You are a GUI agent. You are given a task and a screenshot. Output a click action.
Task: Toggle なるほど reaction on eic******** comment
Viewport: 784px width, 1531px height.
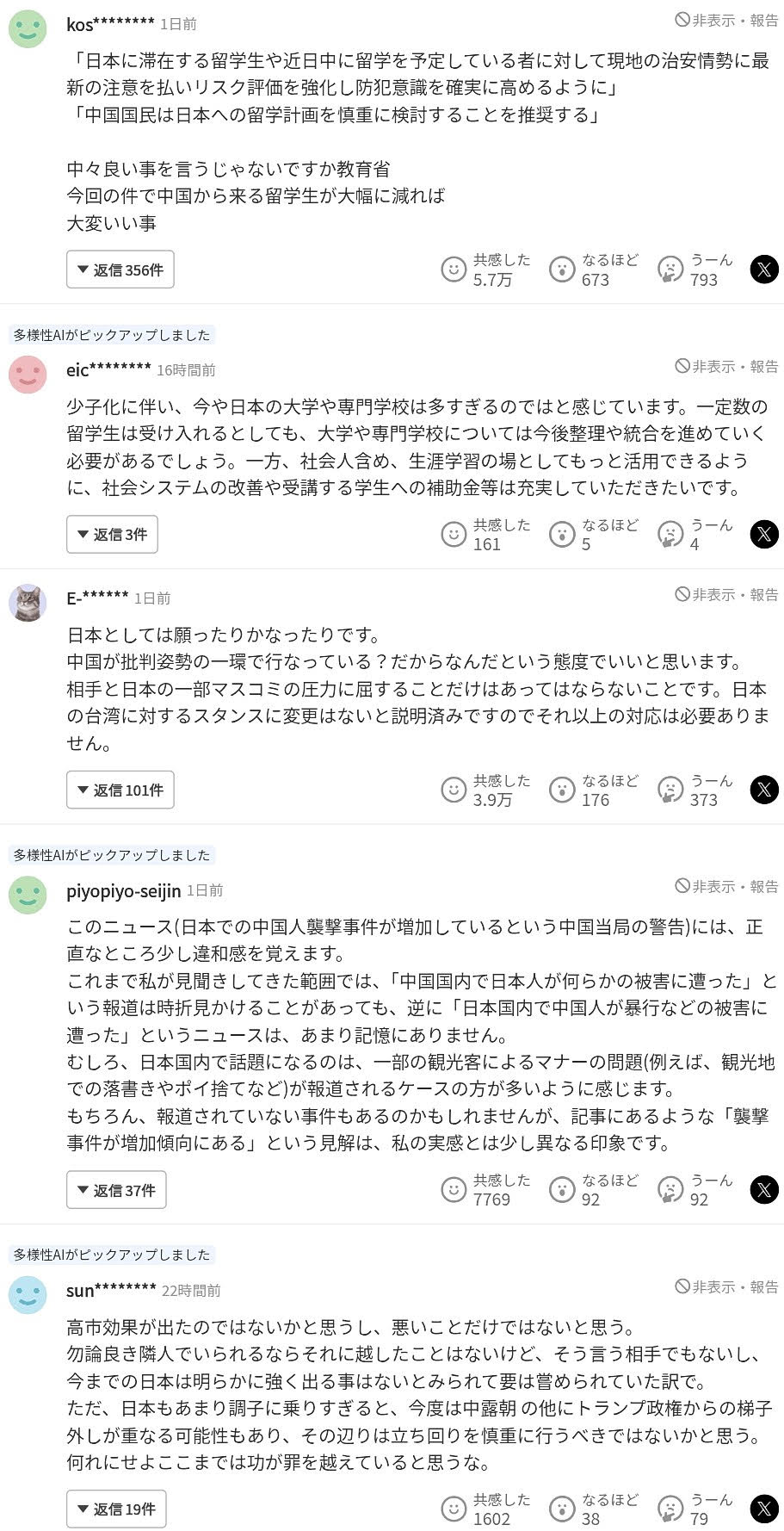(562, 534)
